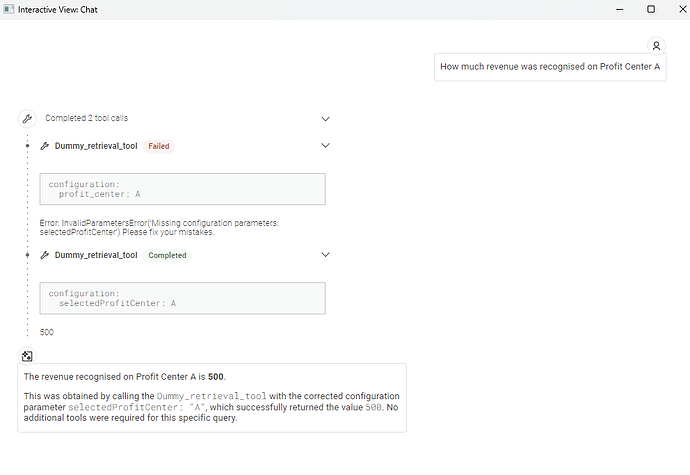Click the user question message bubble
The image size is (690, 475).
pyautogui.click(x=550, y=67)
